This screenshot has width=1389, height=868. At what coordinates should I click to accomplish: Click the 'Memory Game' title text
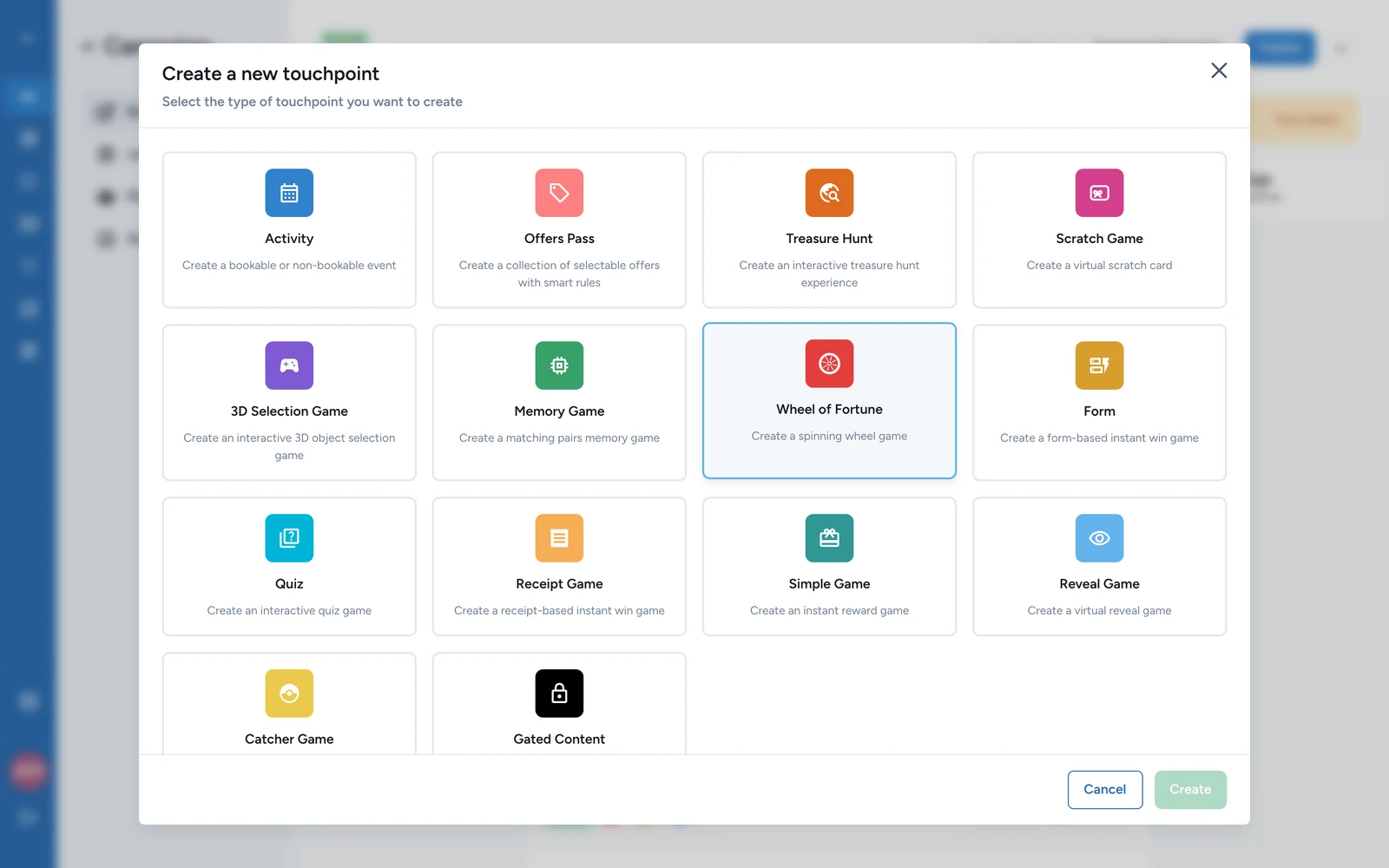pos(559,411)
